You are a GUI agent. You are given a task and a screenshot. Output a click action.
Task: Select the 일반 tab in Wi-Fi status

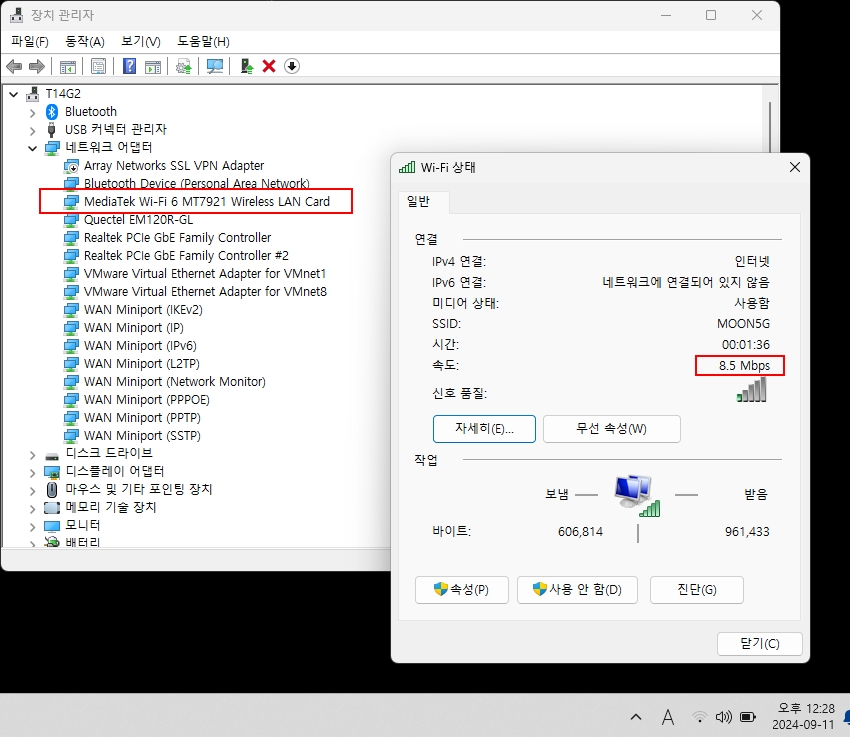coord(418,202)
